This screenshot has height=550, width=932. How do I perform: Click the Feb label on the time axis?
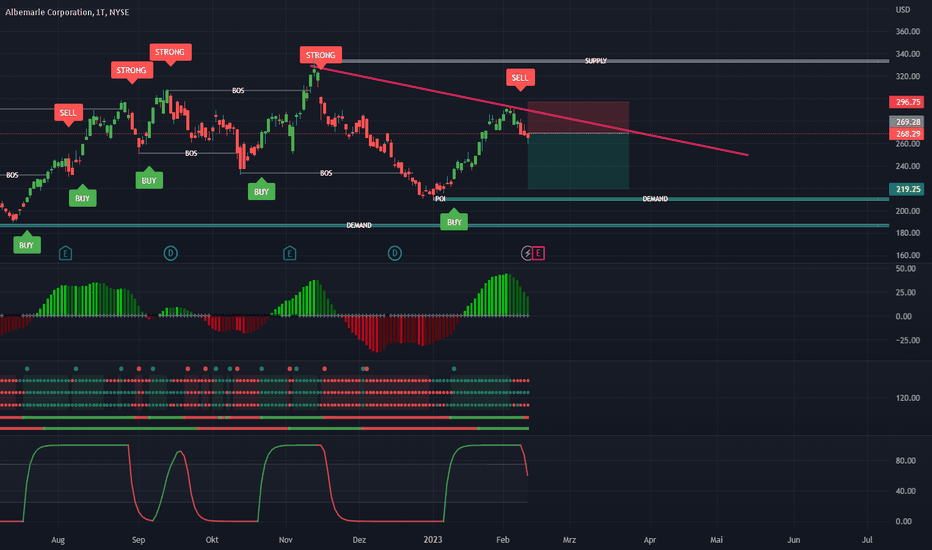click(503, 540)
